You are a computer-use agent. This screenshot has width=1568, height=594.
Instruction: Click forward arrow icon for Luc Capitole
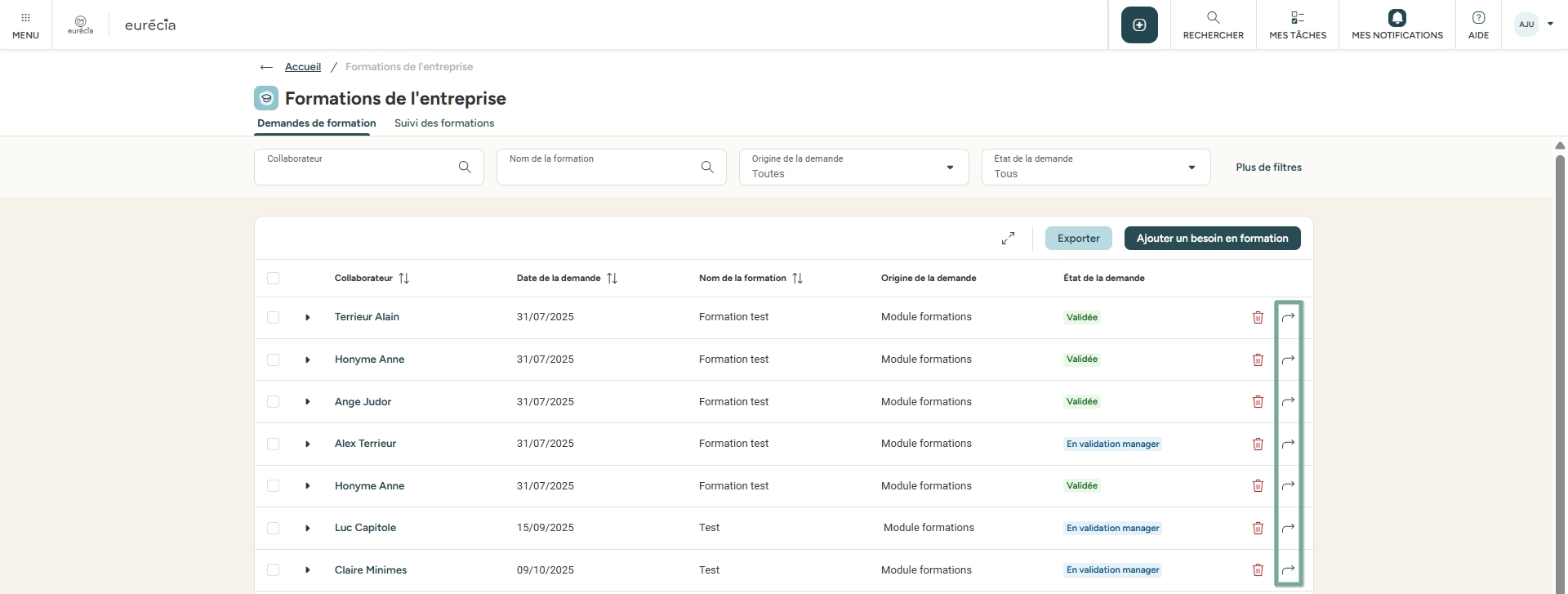click(1288, 528)
